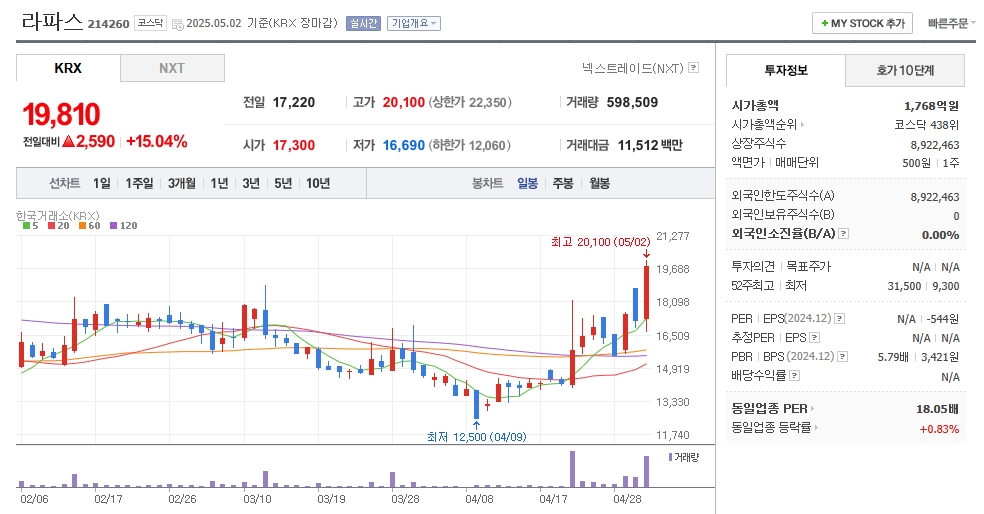Select the 월봉 monthly candle chart

pyautogui.click(x=599, y=183)
